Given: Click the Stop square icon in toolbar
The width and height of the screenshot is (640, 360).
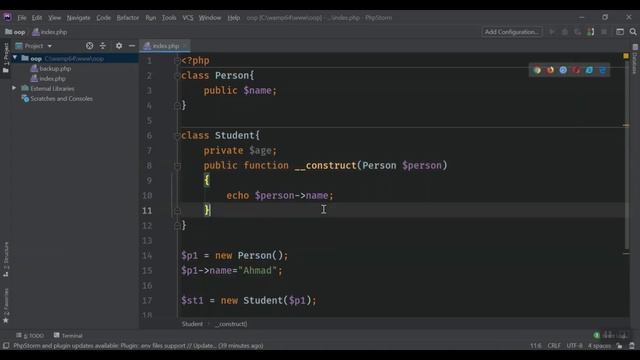Looking at the screenshot, I should pos(604,32).
